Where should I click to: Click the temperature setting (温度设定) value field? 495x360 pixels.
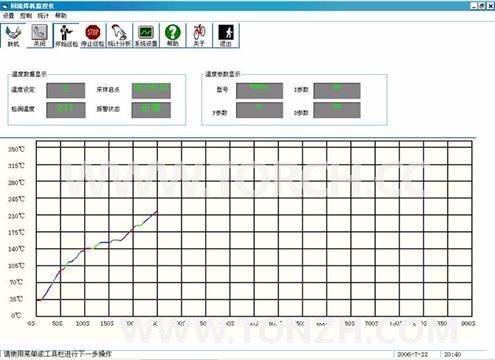[66, 90]
